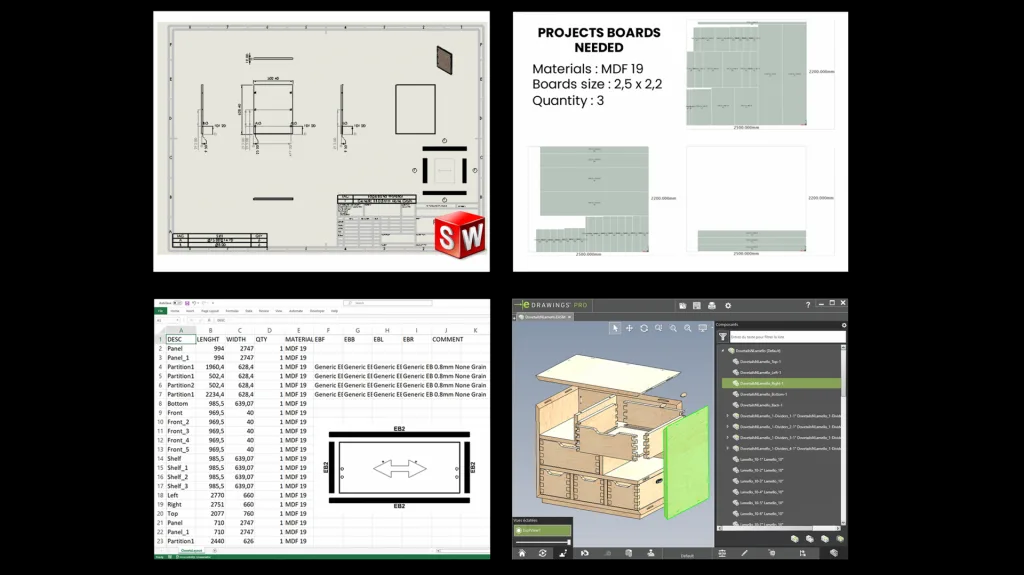Activate the Select arrow tool in eDrawings
This screenshot has width=1024, height=575.
615,328
